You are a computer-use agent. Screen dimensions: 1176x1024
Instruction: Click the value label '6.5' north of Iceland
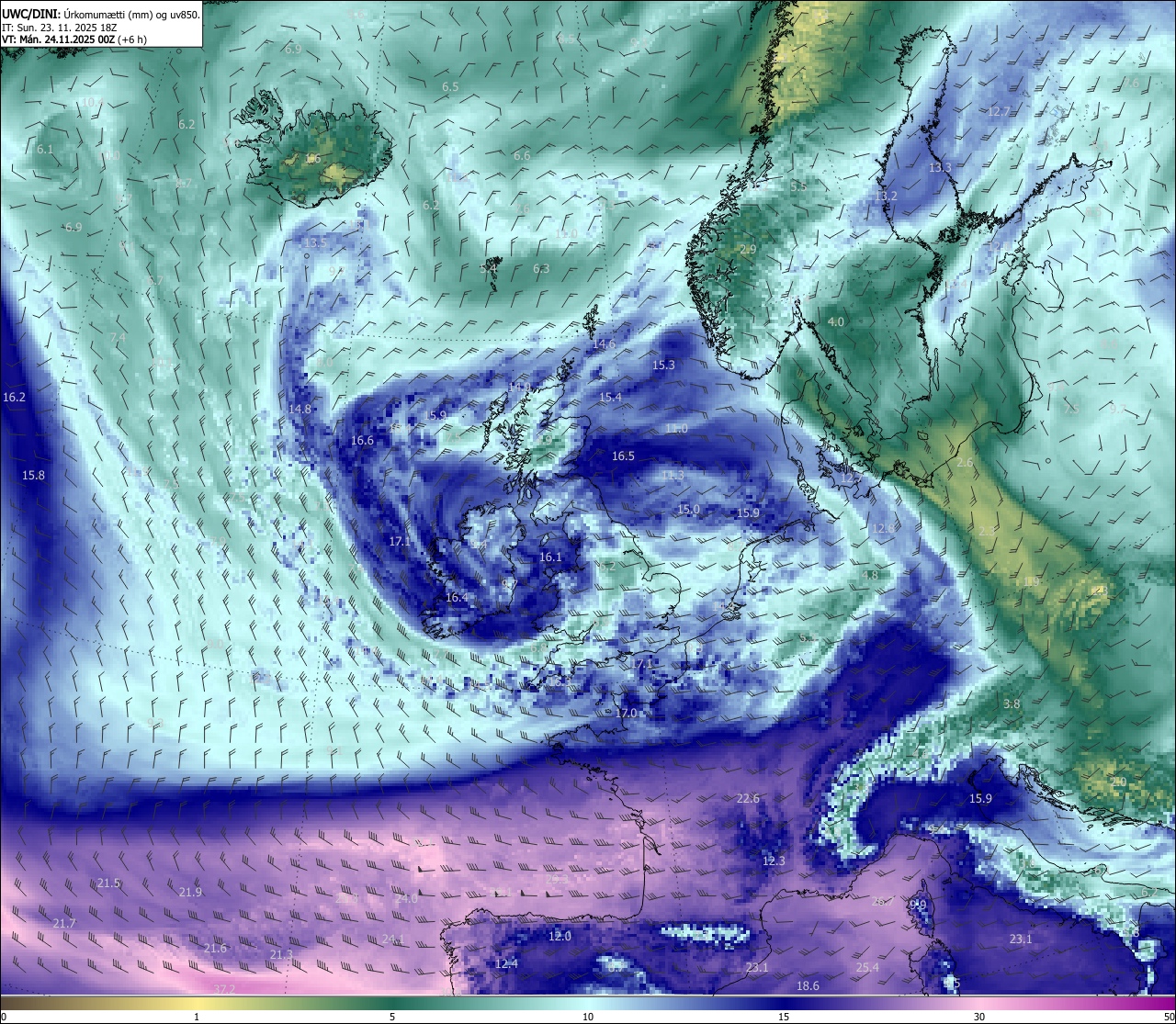[x=450, y=87]
